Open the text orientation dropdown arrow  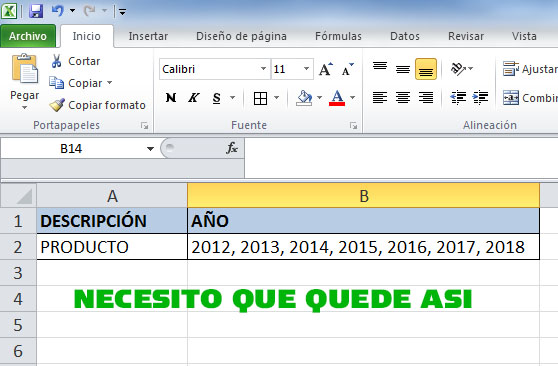(470, 68)
